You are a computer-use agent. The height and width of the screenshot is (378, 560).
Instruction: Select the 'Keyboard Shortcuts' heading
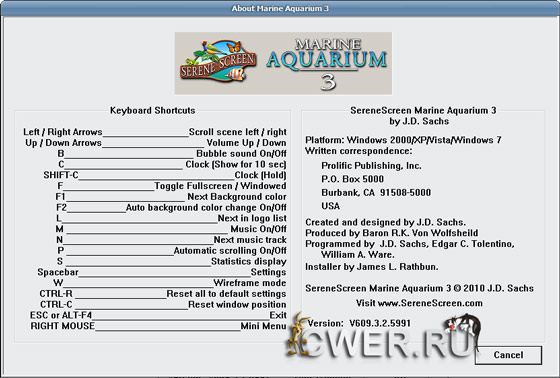click(152, 110)
